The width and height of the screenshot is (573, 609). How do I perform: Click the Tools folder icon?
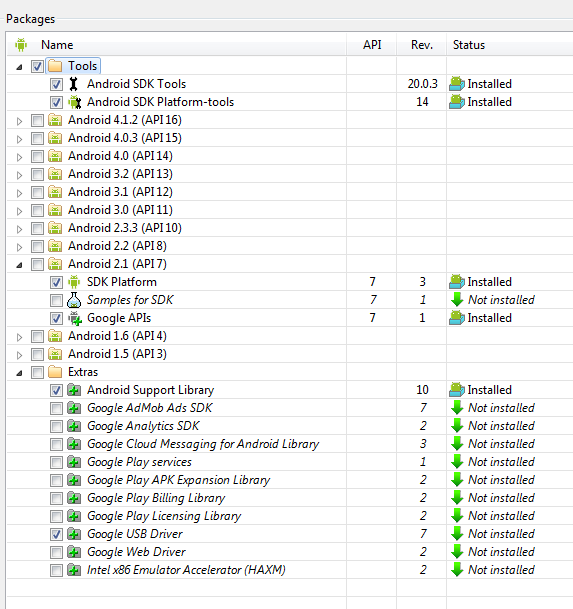[55, 66]
